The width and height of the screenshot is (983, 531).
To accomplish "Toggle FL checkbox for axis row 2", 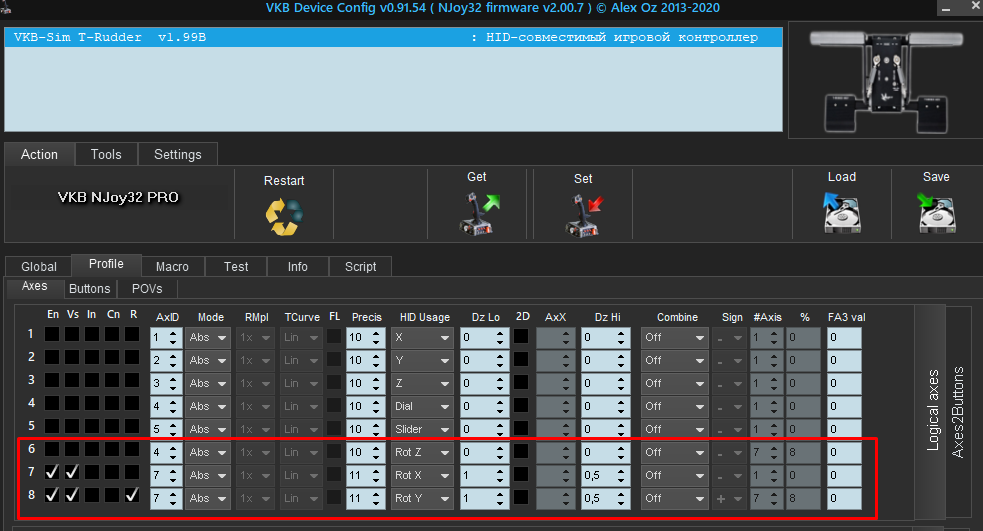I will 334,360.
